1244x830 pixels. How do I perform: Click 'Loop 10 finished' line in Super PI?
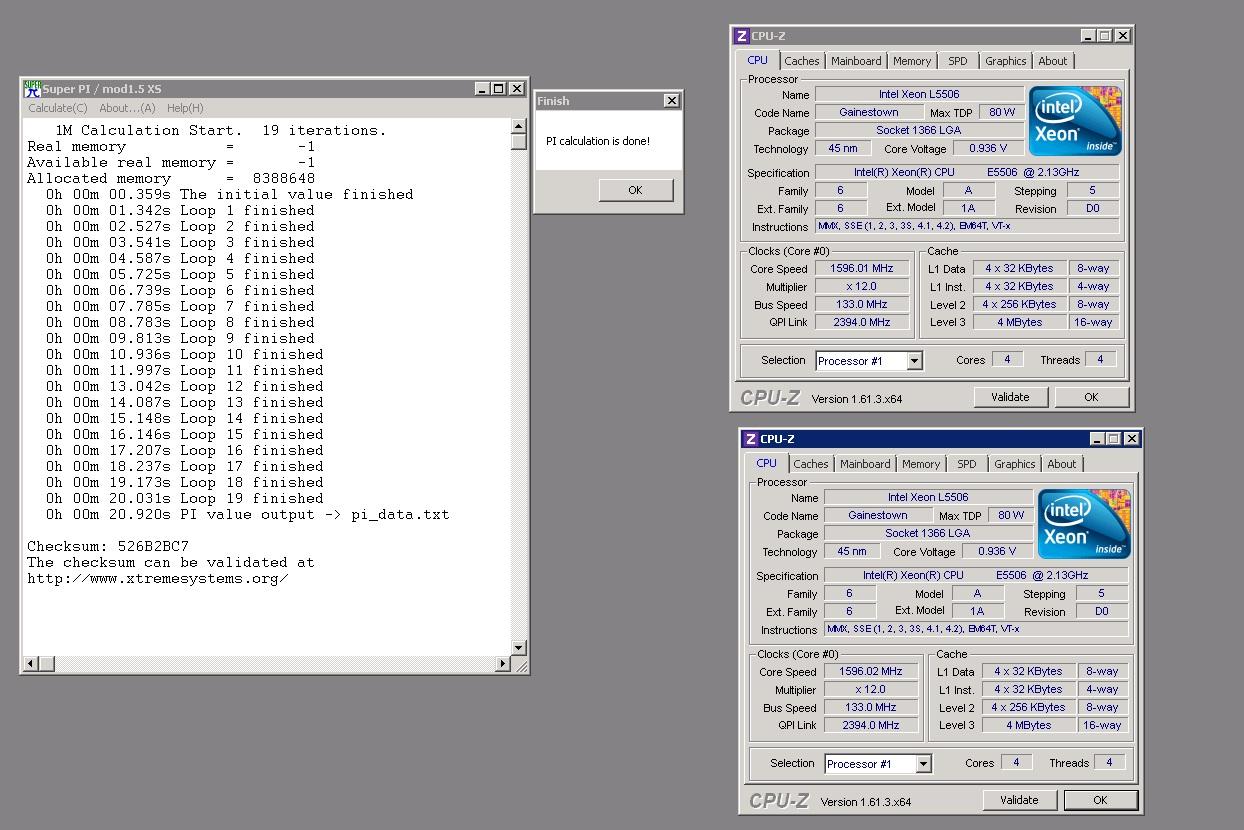pyautogui.click(x=185, y=354)
